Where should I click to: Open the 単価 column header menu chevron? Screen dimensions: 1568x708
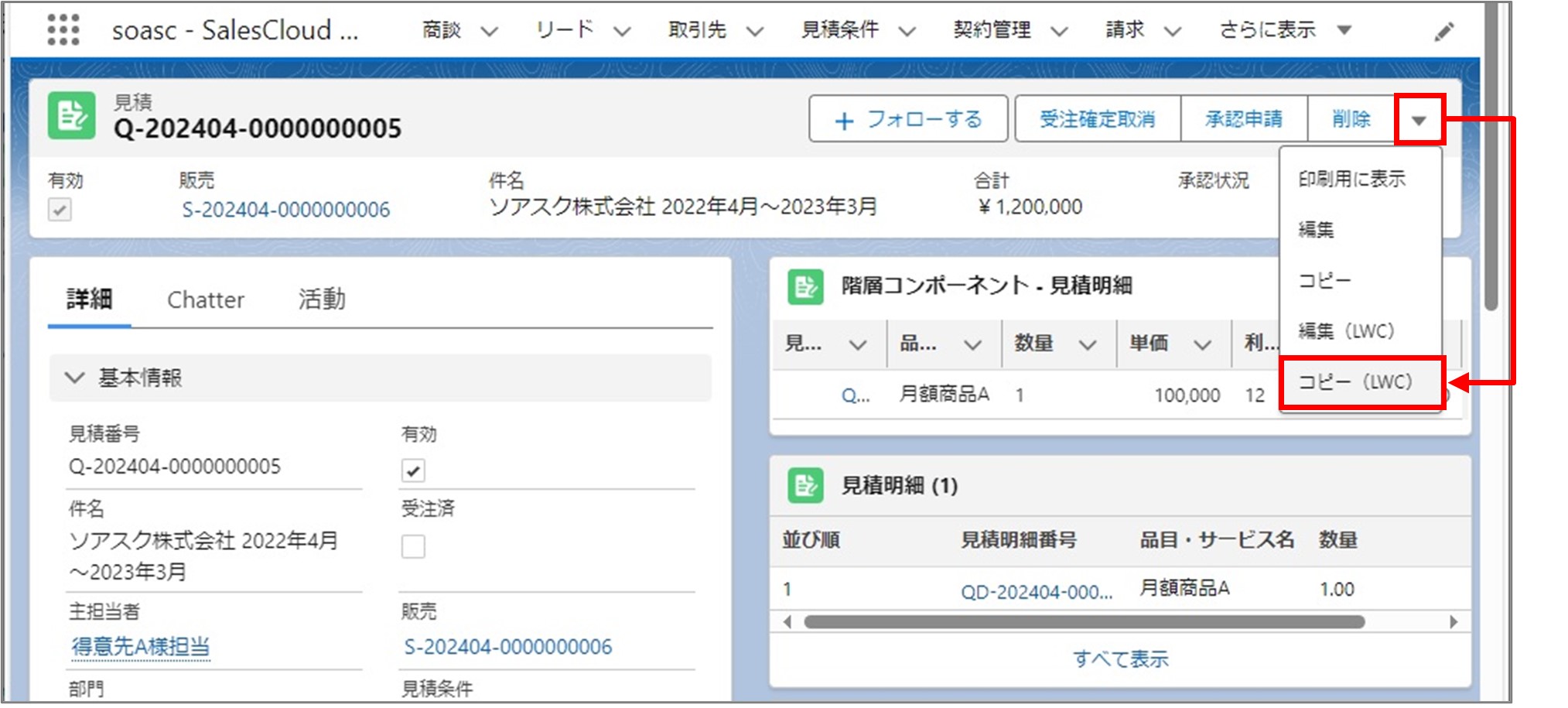(x=1202, y=345)
